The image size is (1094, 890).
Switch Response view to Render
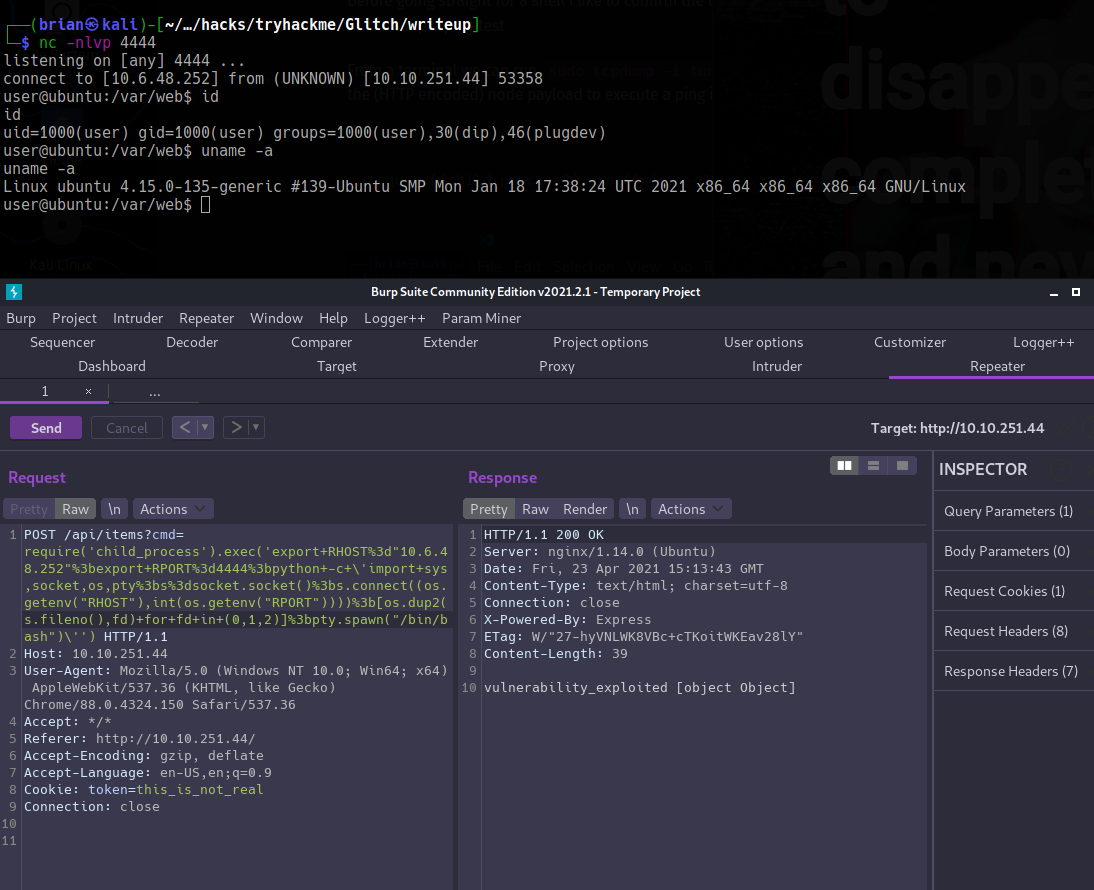pos(585,509)
